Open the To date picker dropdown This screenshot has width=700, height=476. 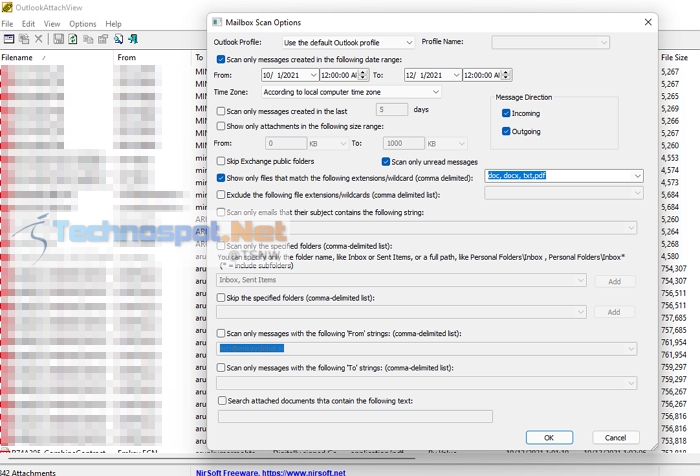coord(456,75)
